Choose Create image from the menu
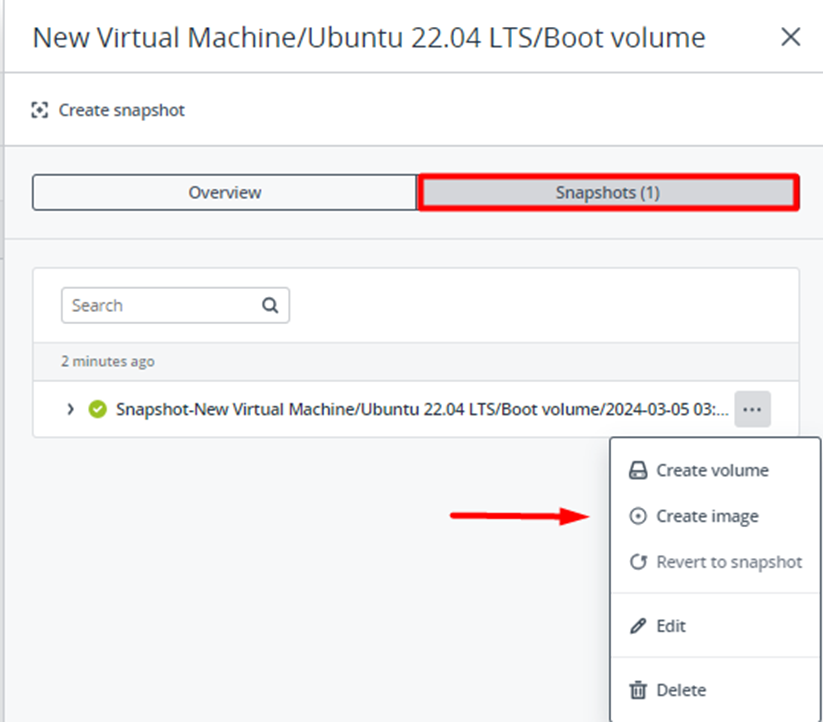Image resolution: width=823 pixels, height=722 pixels. pos(707,517)
